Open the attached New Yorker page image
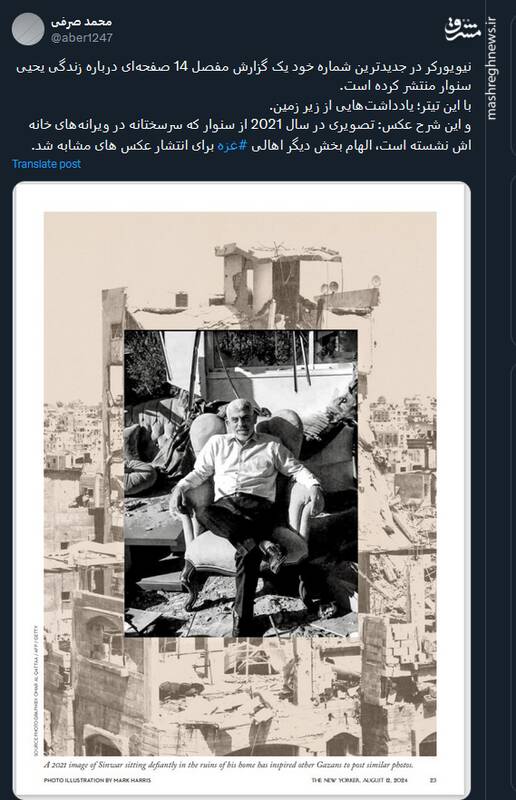The image size is (516, 800). 241,490
